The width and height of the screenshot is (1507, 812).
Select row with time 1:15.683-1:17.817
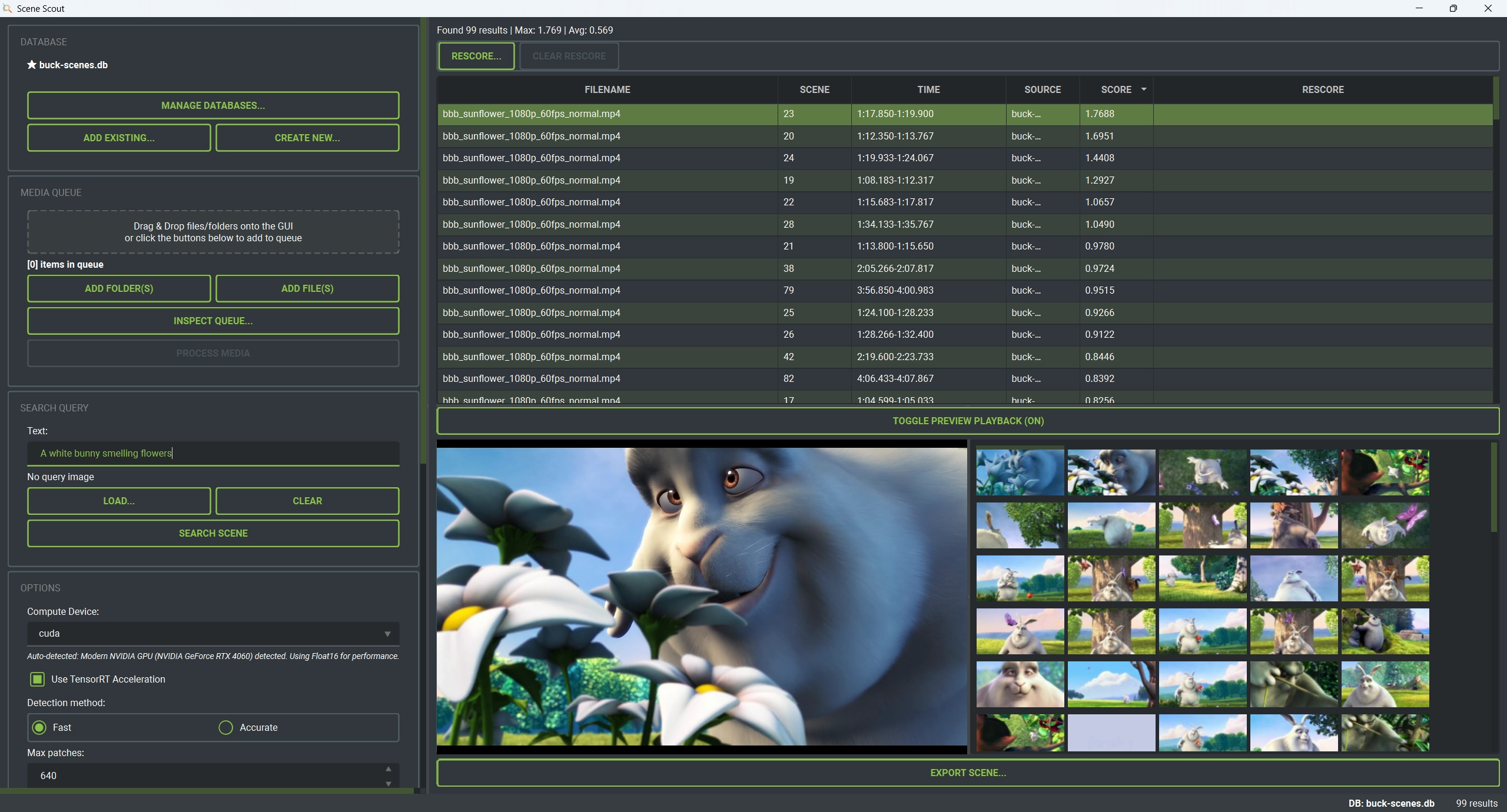click(965, 202)
